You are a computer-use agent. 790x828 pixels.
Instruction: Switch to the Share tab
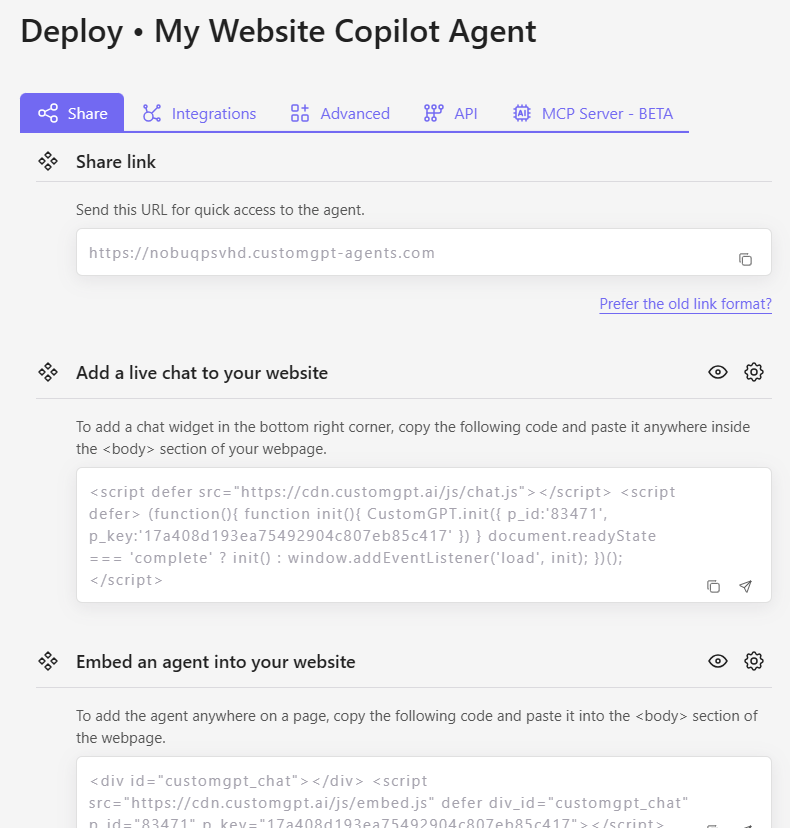click(72, 113)
